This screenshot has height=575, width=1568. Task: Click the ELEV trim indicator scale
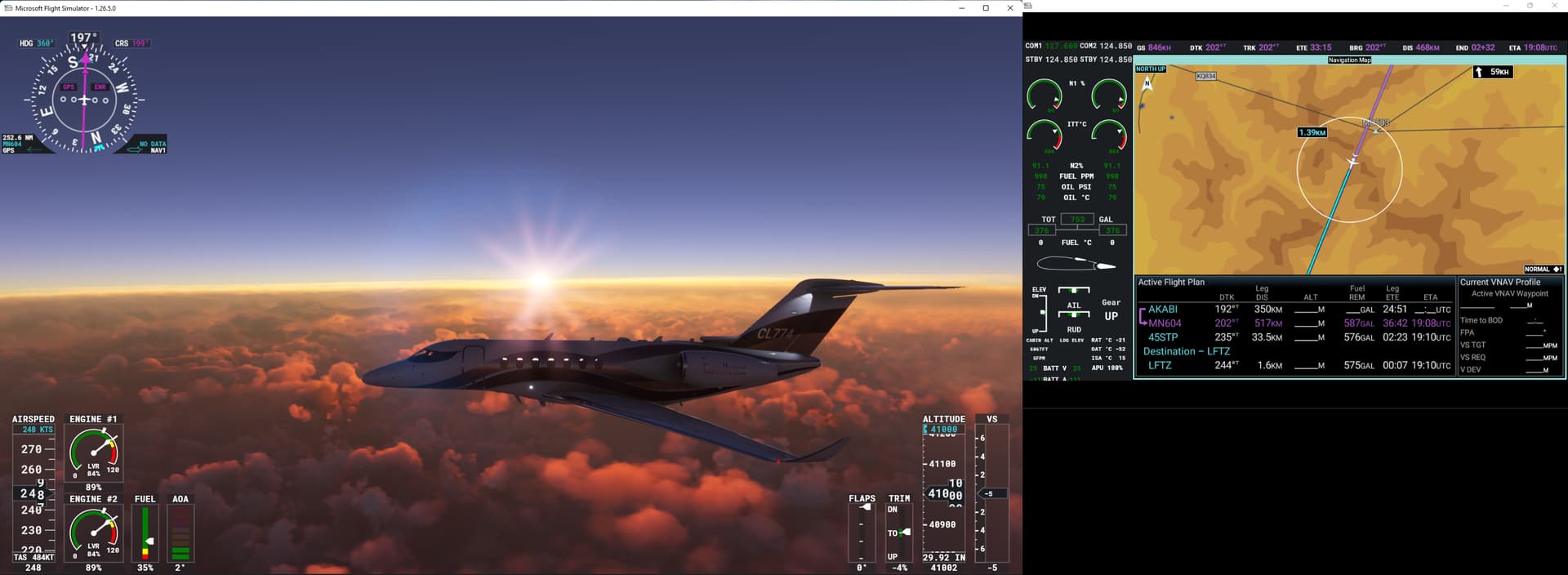pyautogui.click(x=1043, y=312)
